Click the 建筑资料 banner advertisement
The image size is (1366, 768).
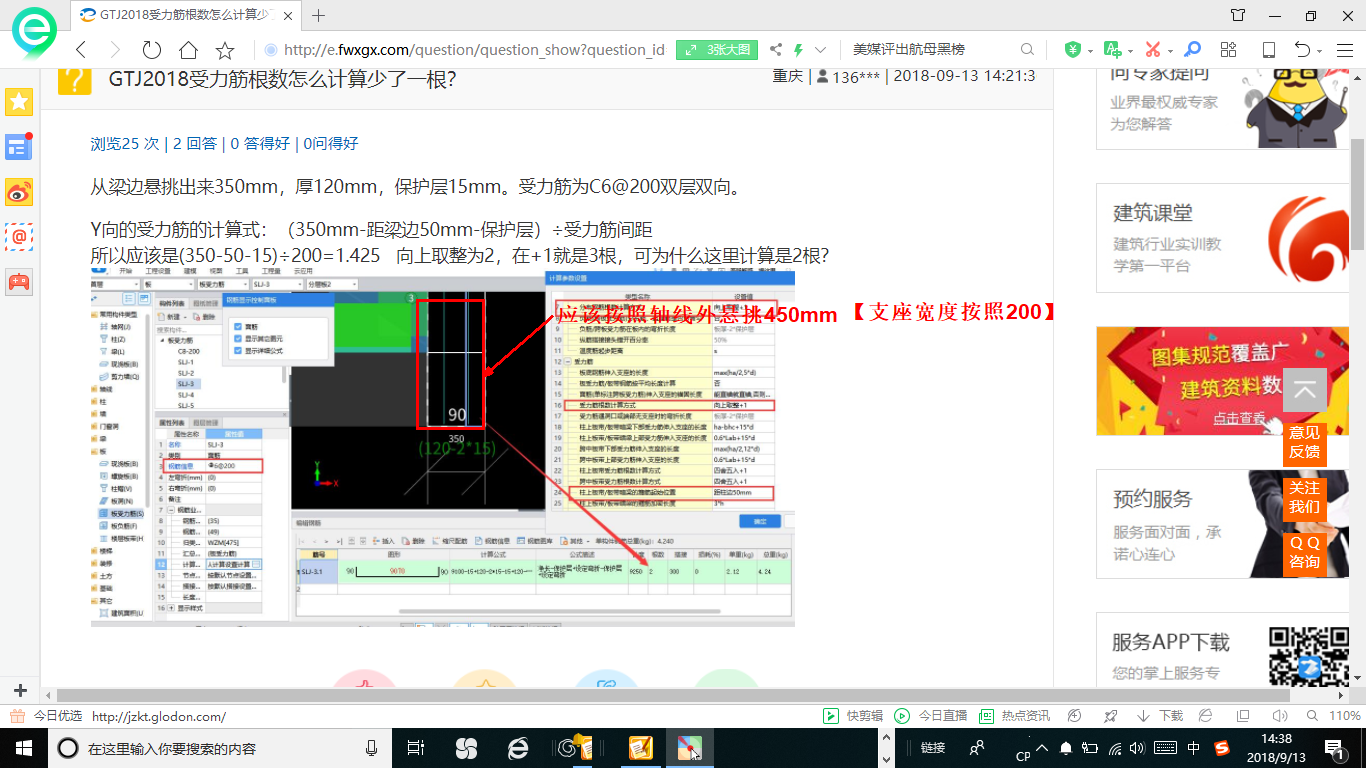(1224, 380)
